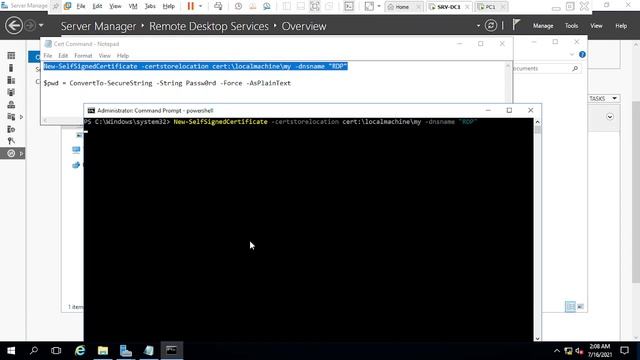The image size is (640, 360).
Task: Open the breadcrumb dropdown arrow left of refresh
Action: (x=478, y=26)
